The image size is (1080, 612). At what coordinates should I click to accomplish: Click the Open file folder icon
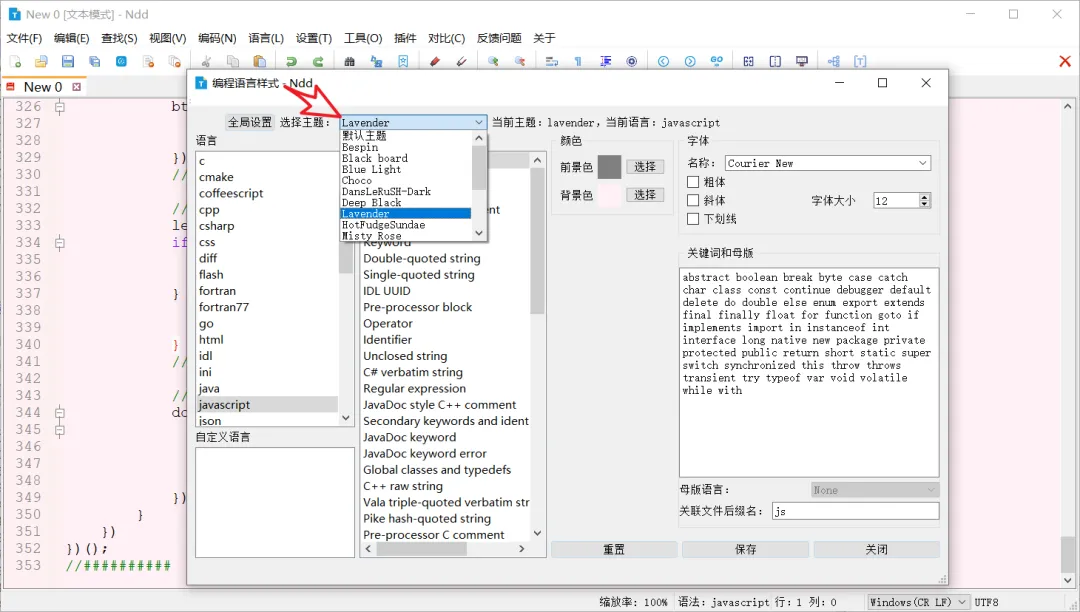coord(41,61)
